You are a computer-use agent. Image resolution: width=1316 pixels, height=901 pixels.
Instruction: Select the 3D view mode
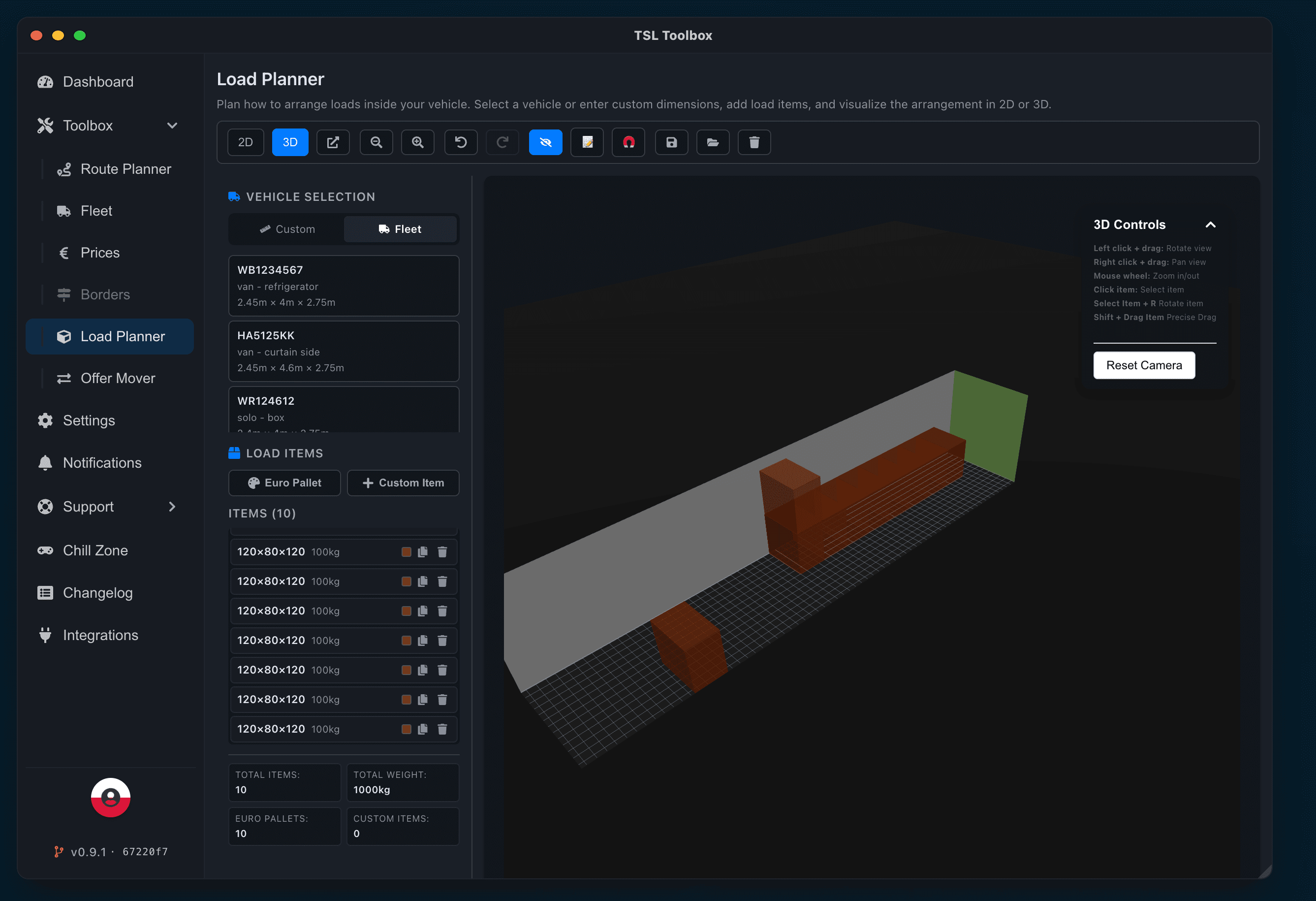tap(290, 142)
